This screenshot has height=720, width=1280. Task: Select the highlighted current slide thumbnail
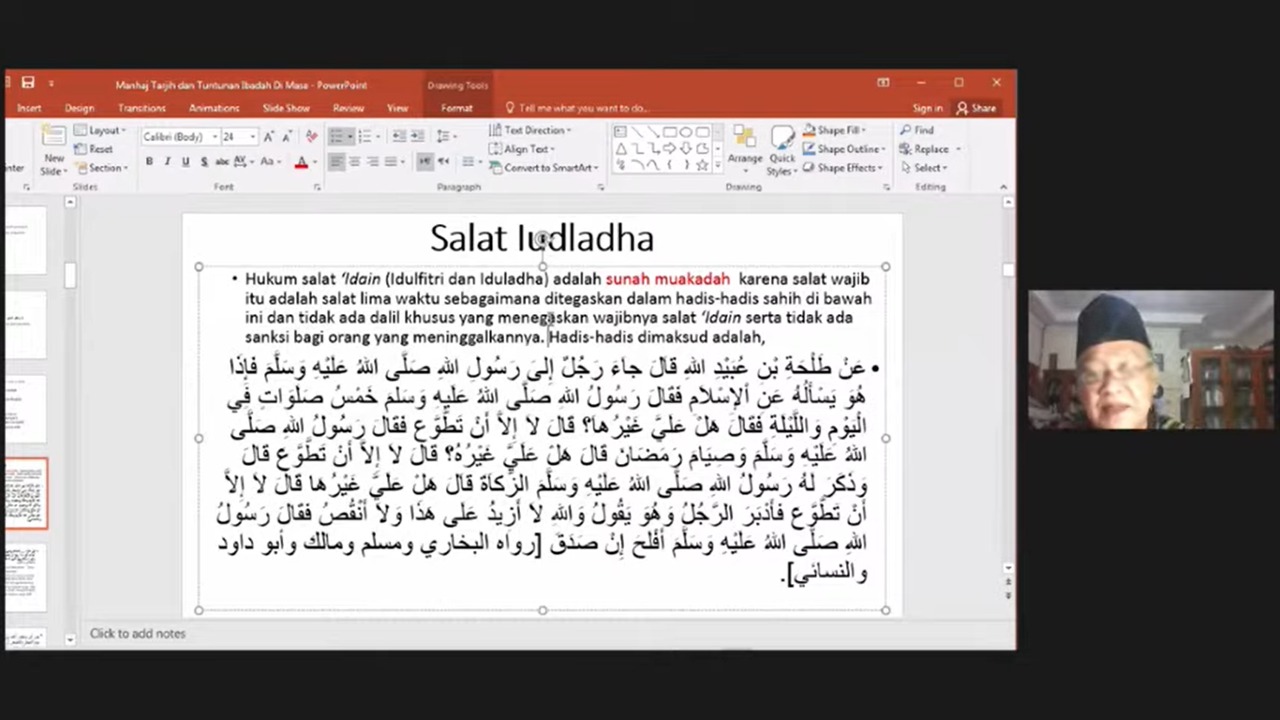click(x=26, y=494)
